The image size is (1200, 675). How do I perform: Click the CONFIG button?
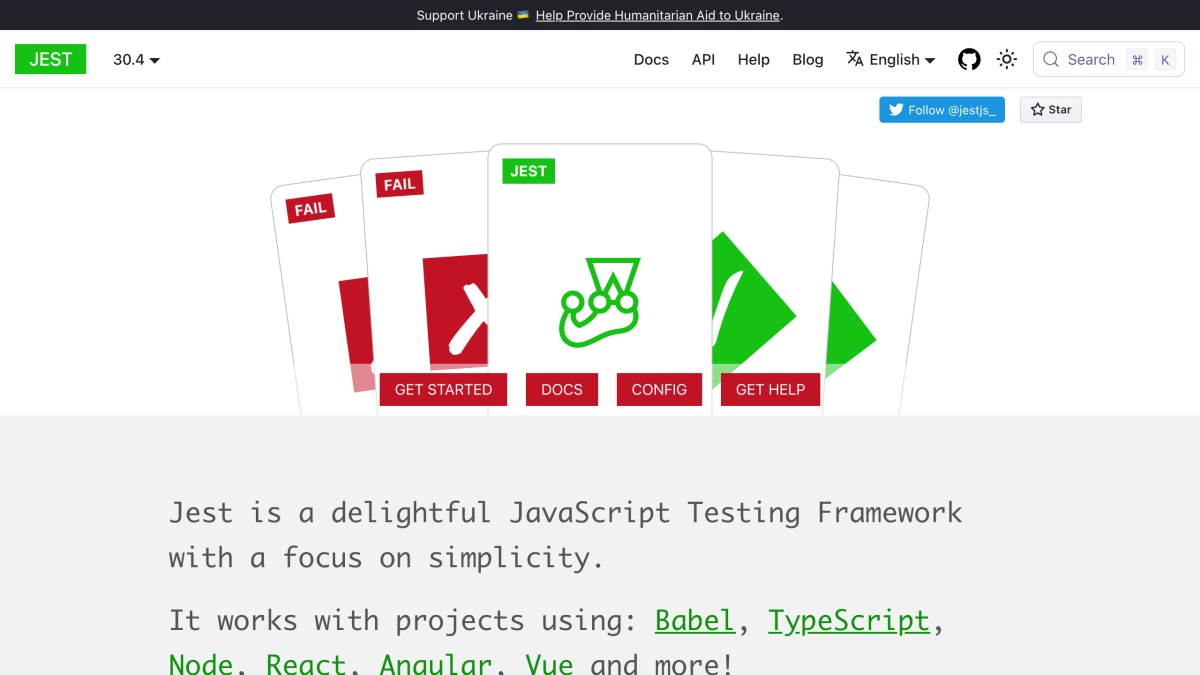click(659, 390)
